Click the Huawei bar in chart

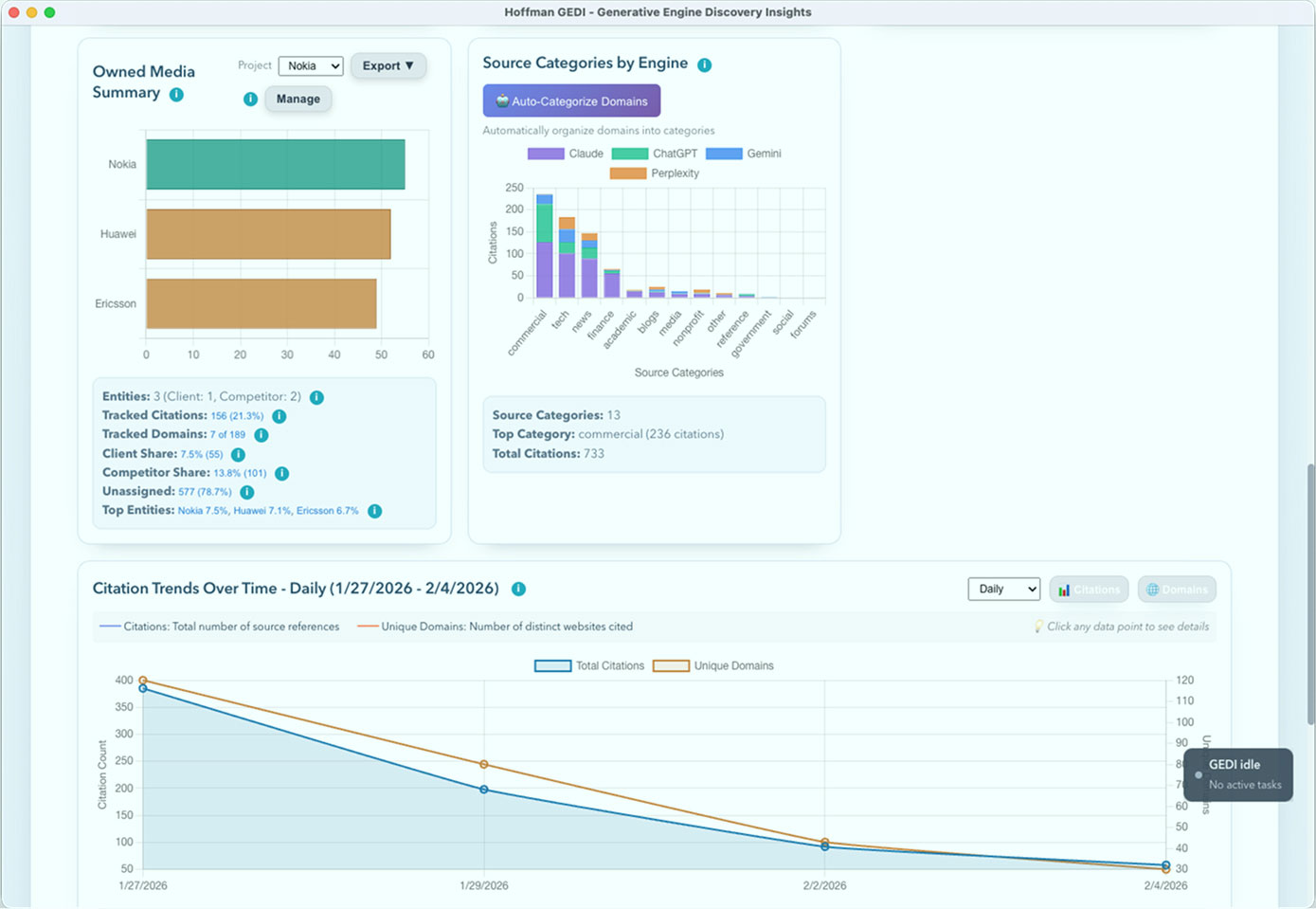[x=268, y=234]
